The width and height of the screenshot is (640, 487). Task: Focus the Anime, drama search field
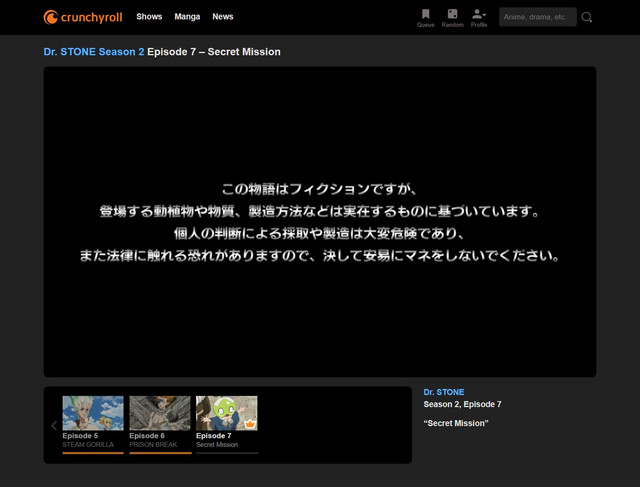point(538,17)
